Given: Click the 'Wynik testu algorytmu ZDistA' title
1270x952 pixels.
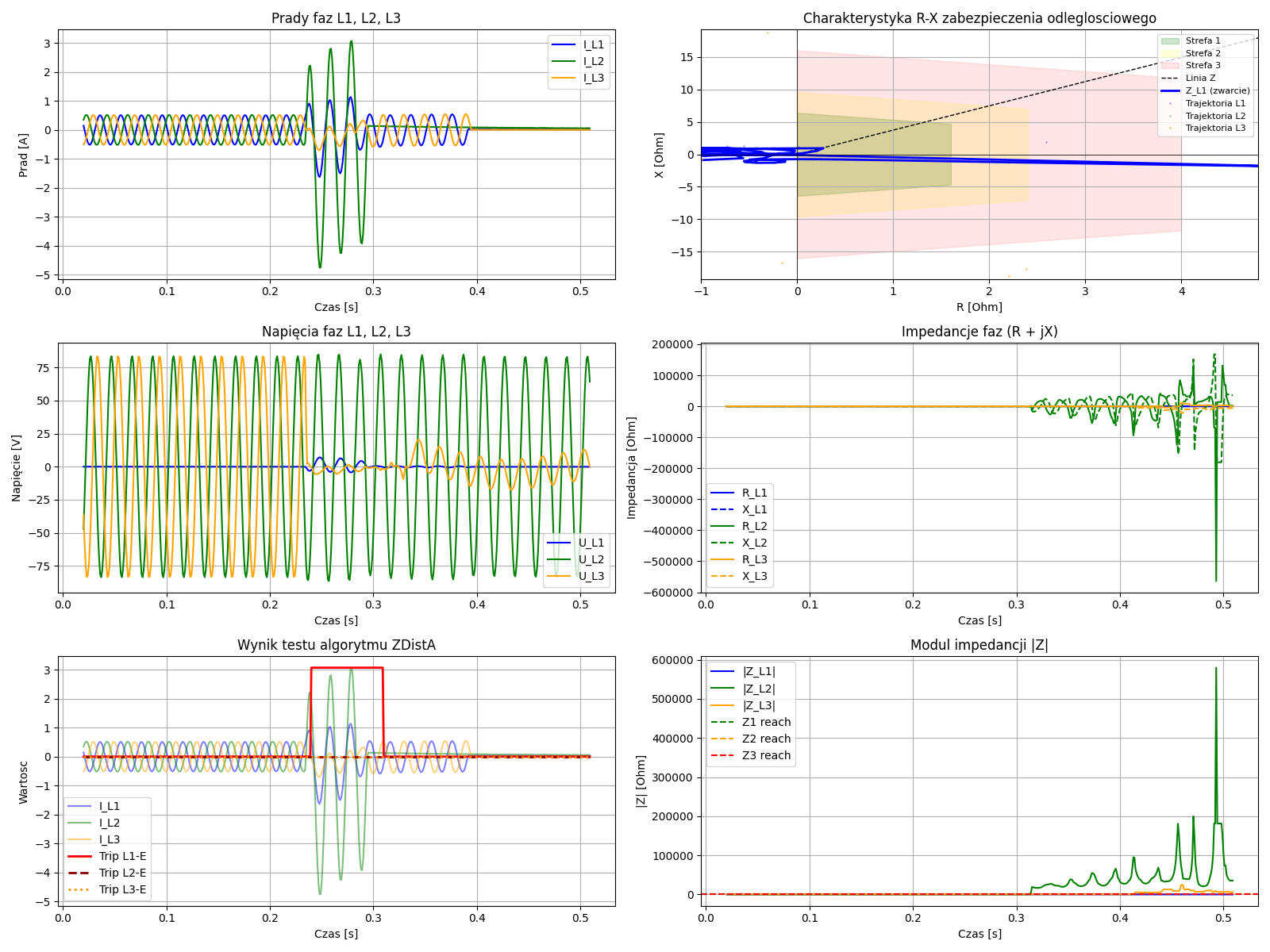Looking at the screenshot, I should (x=336, y=645).
